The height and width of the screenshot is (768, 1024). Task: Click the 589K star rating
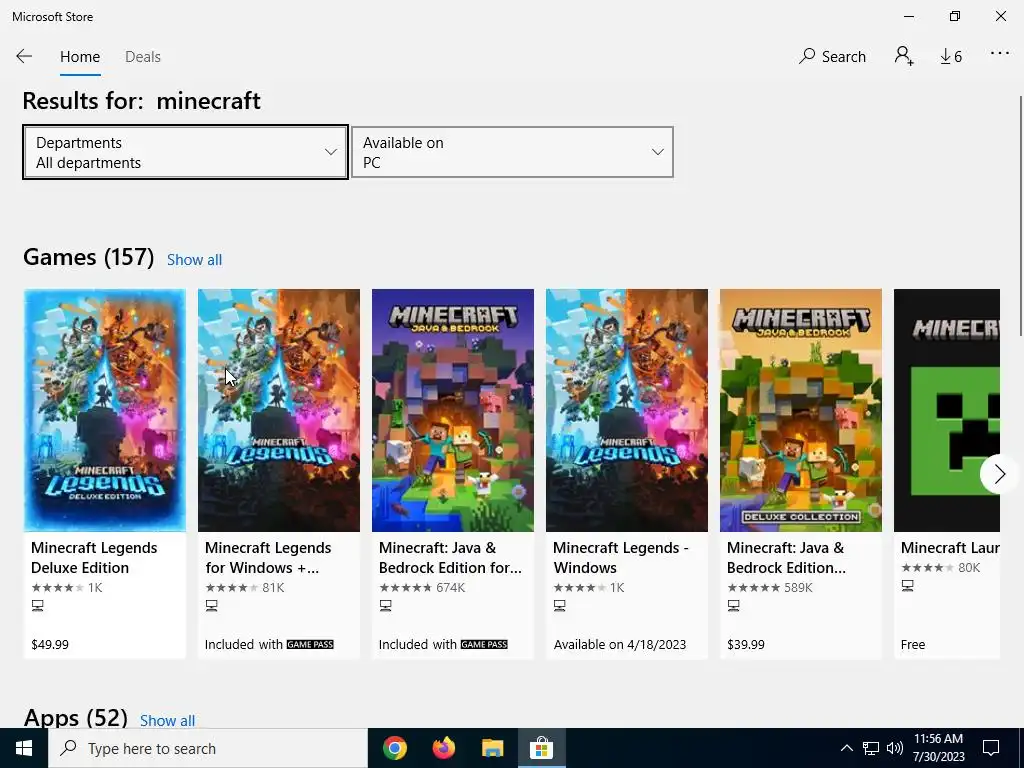(x=770, y=588)
